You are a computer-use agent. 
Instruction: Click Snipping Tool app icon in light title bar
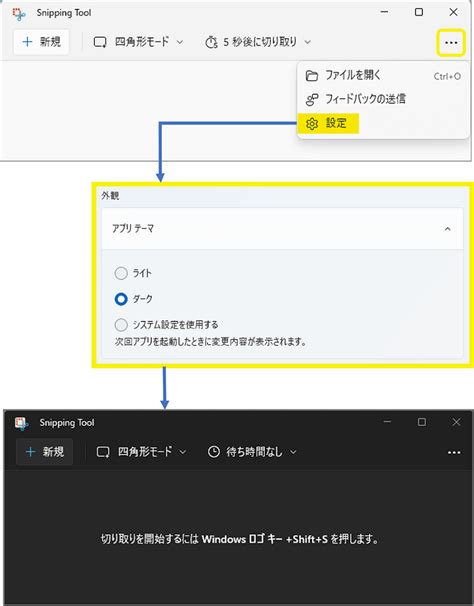tap(19, 14)
